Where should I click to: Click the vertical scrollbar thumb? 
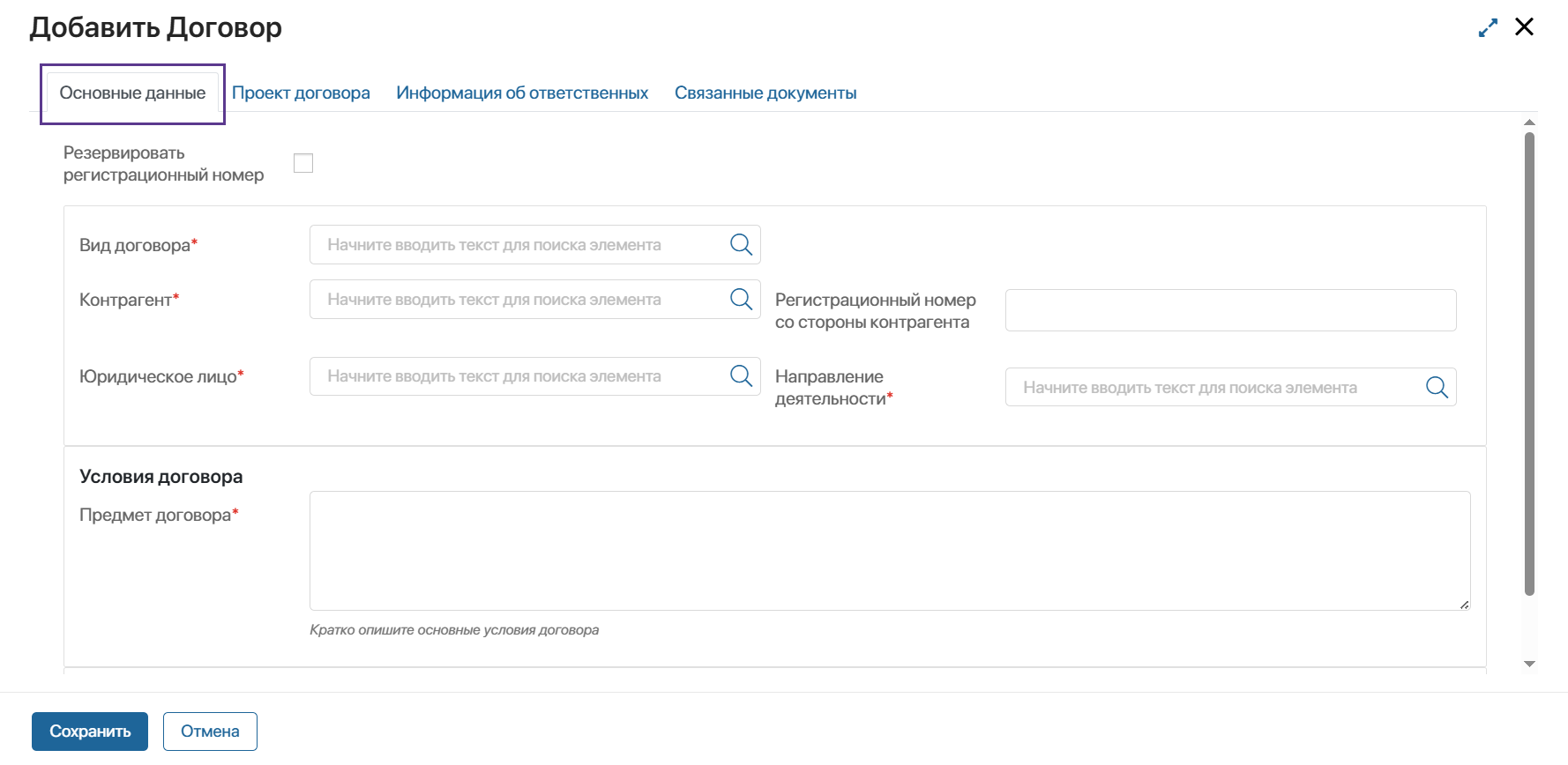[x=1529, y=361]
